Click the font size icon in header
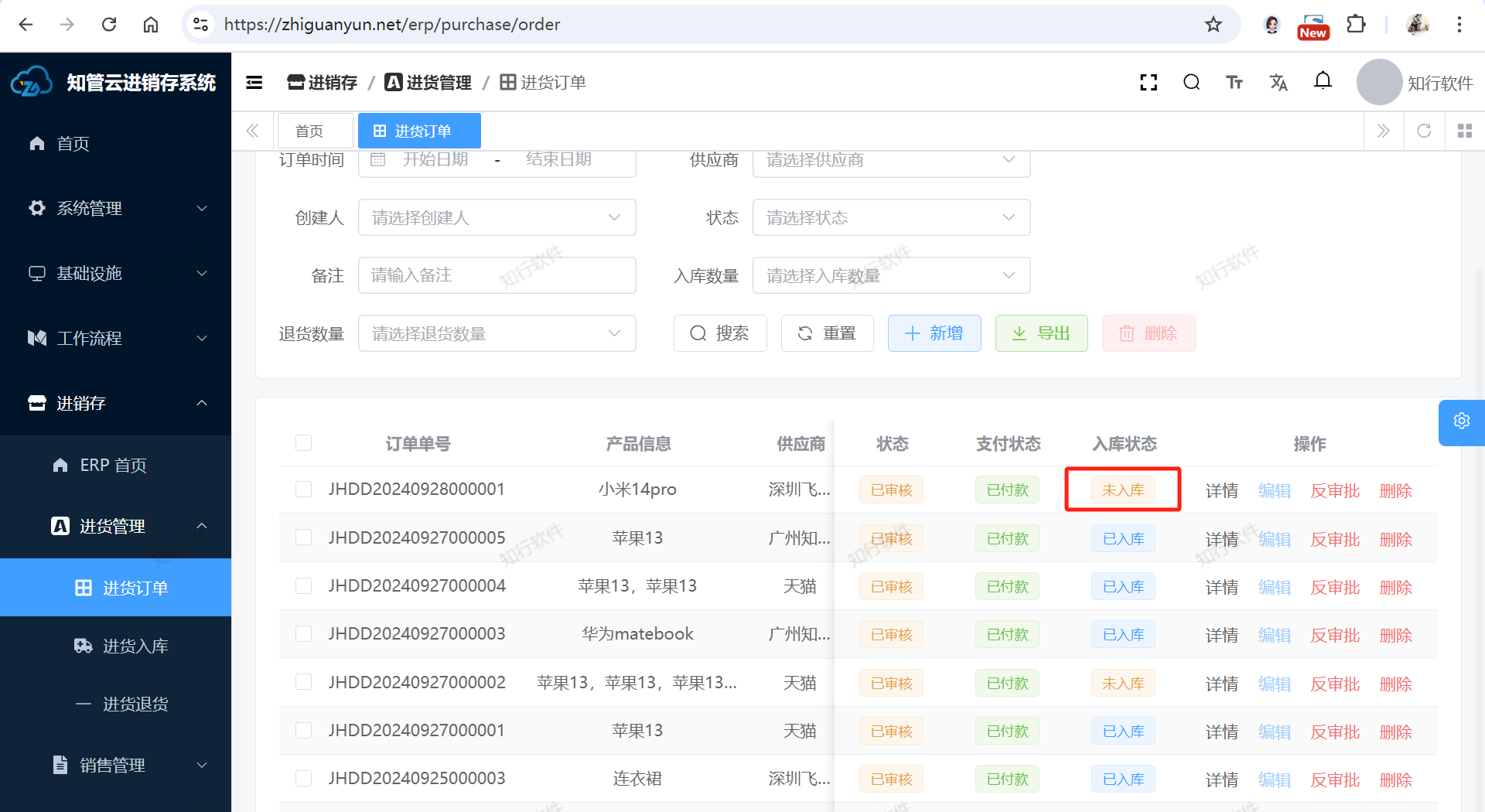Screen dimensions: 1485x812 (1234, 83)
